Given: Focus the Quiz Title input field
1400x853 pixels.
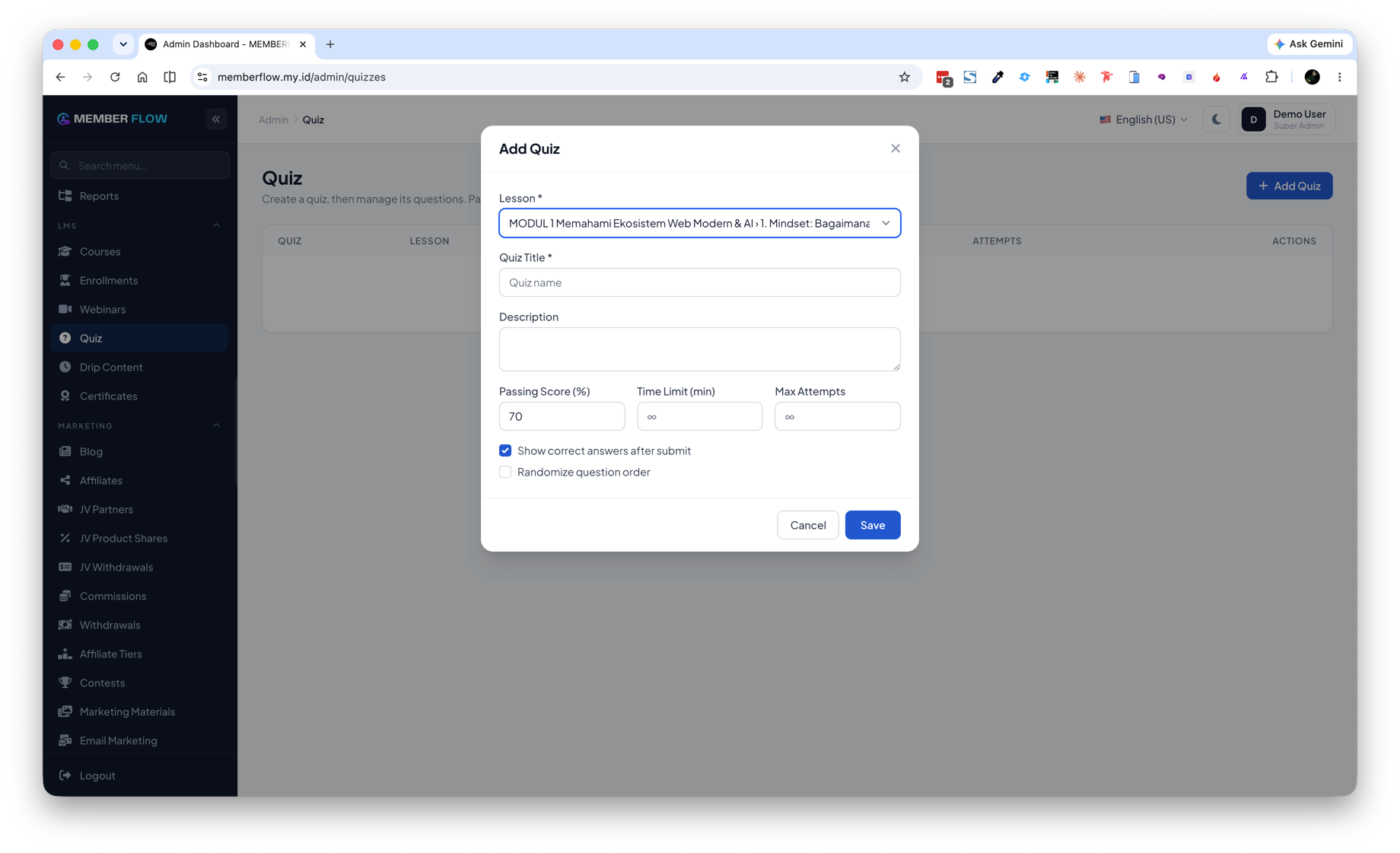Looking at the screenshot, I should (699, 282).
